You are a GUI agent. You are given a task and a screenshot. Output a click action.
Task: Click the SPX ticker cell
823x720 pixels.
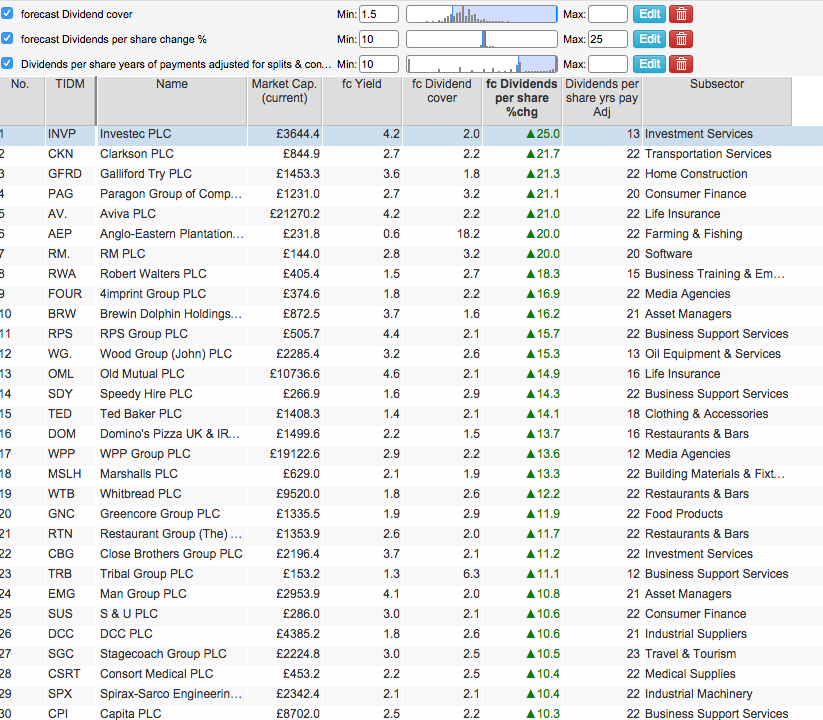click(60, 694)
